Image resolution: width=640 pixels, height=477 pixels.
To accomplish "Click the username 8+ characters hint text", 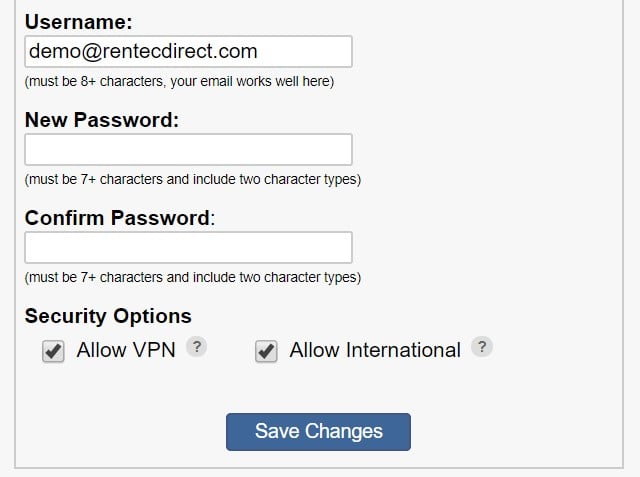I will point(179,81).
